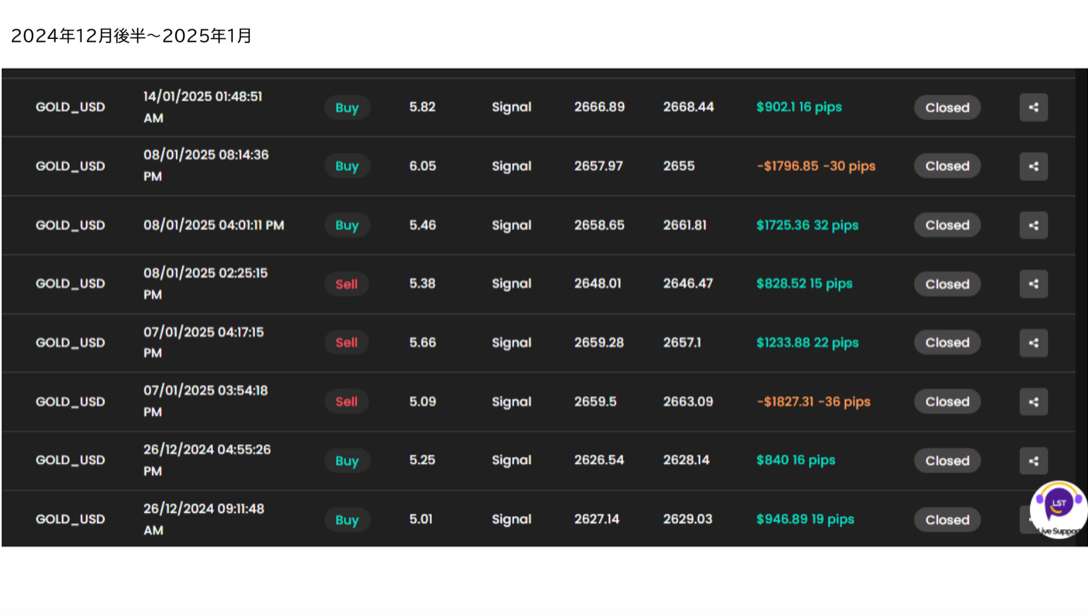Click Sell badge on 08/01/2025 02:25:15 trade

click(x=346, y=284)
